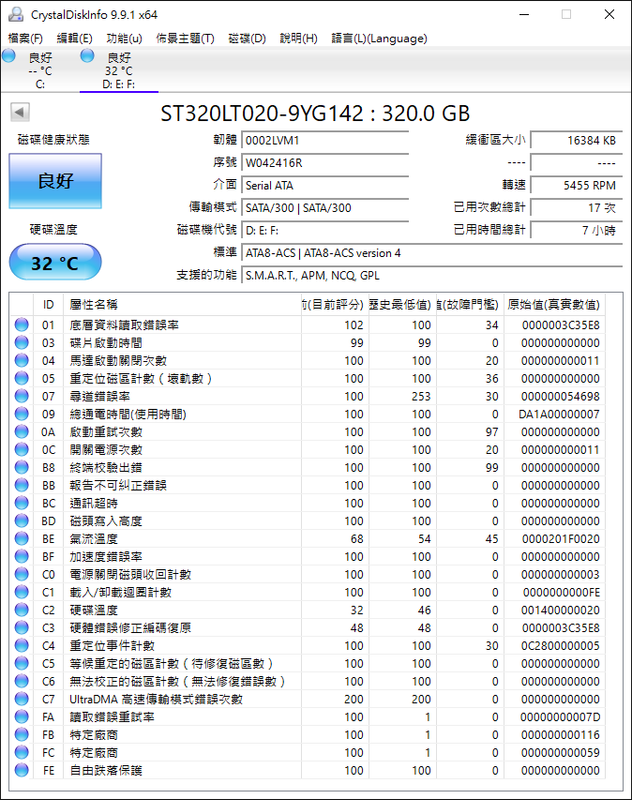Click the ID column header
632x800 pixels.
coord(48,305)
